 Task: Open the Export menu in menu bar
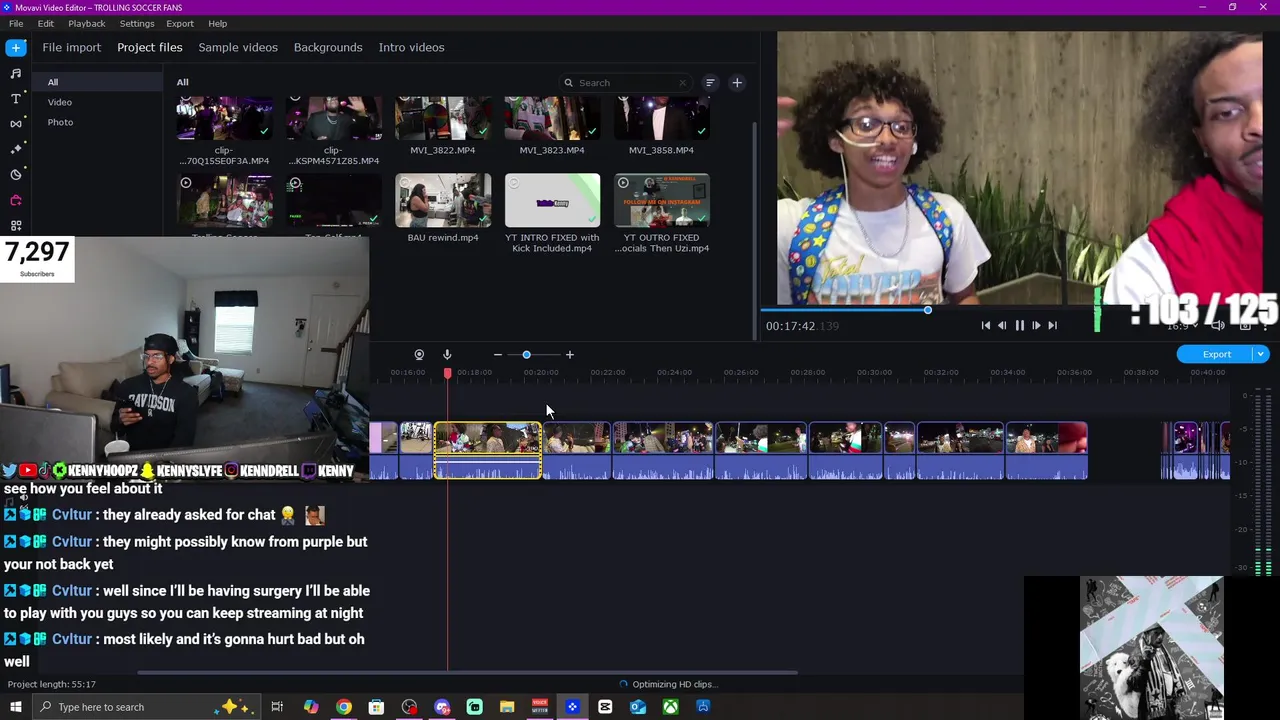[x=180, y=23]
